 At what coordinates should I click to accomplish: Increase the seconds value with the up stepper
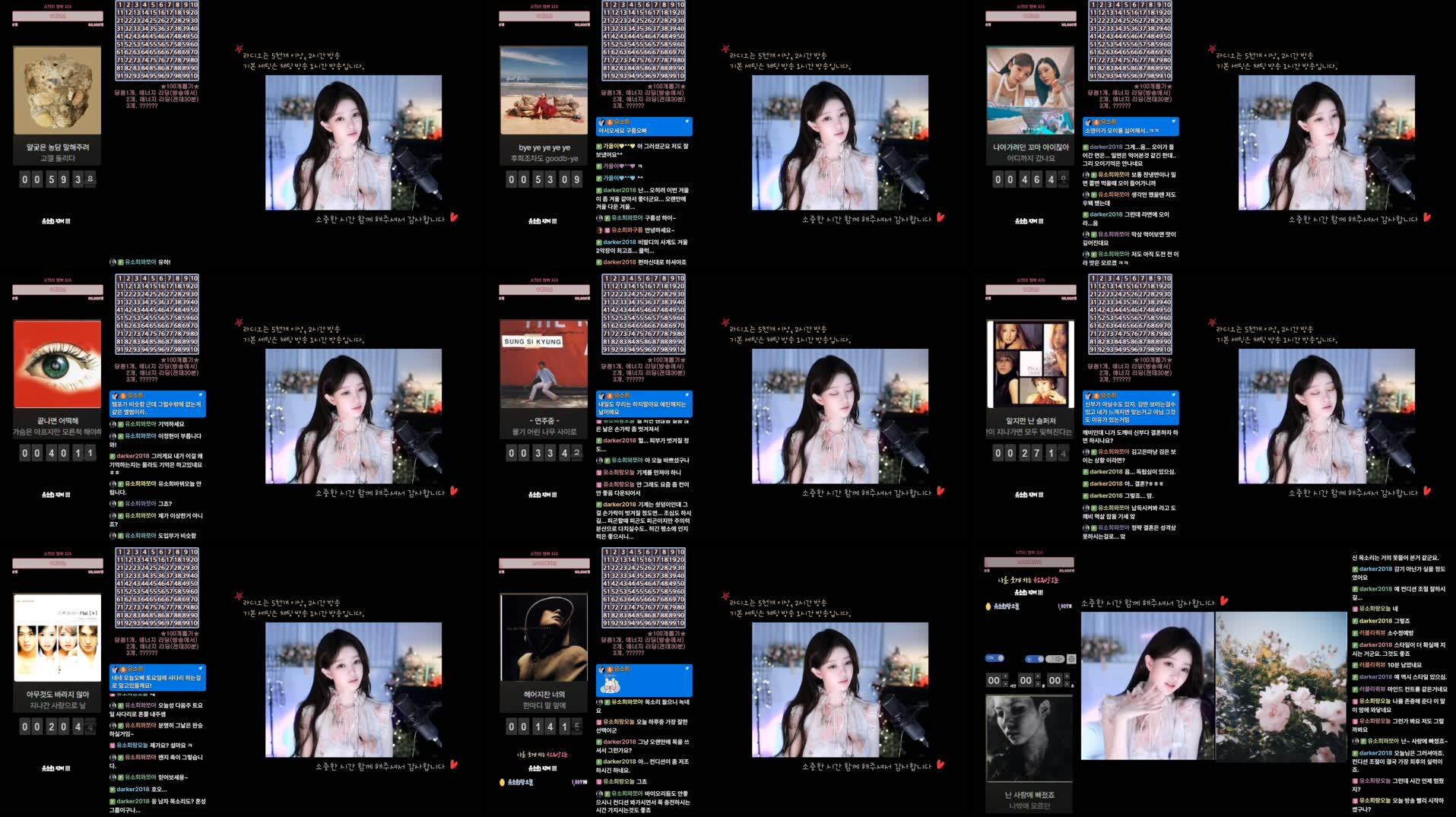tap(1067, 676)
